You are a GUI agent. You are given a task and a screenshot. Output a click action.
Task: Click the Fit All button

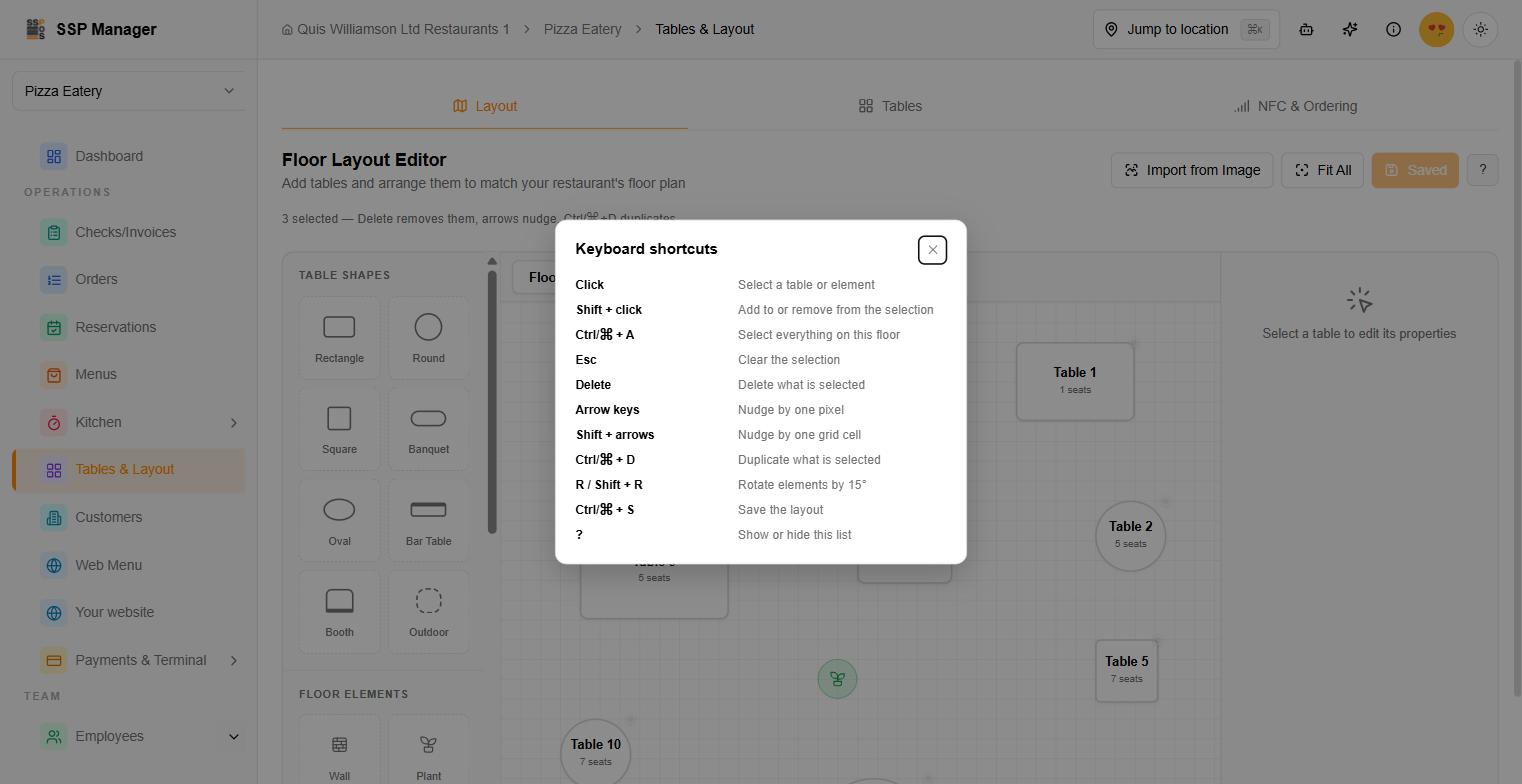pyautogui.click(x=1322, y=170)
